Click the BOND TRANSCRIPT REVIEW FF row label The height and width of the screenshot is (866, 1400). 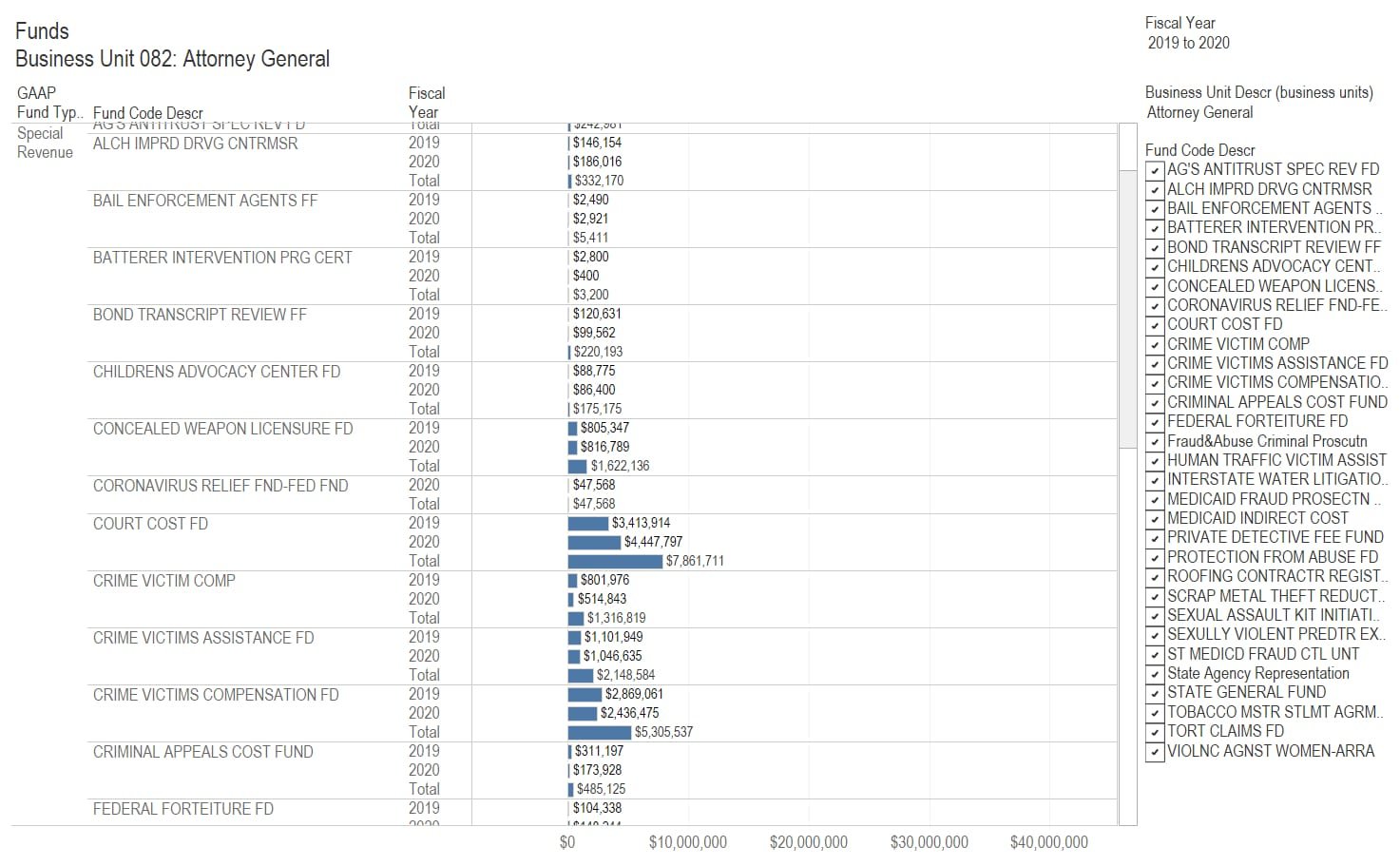(200, 315)
